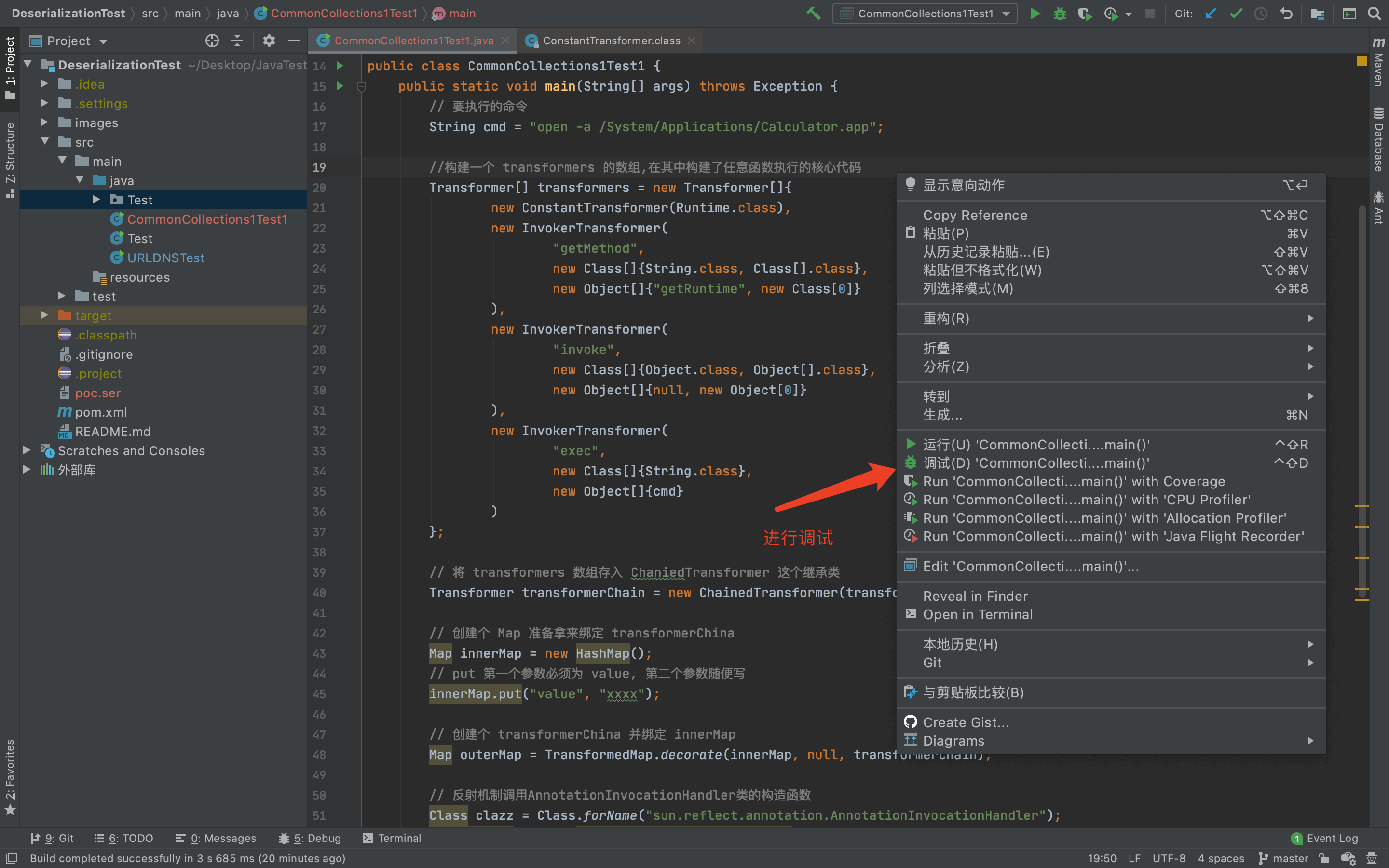This screenshot has width=1389, height=868.
Task: Start debugging with toolbar bug icon
Action: (1060, 13)
